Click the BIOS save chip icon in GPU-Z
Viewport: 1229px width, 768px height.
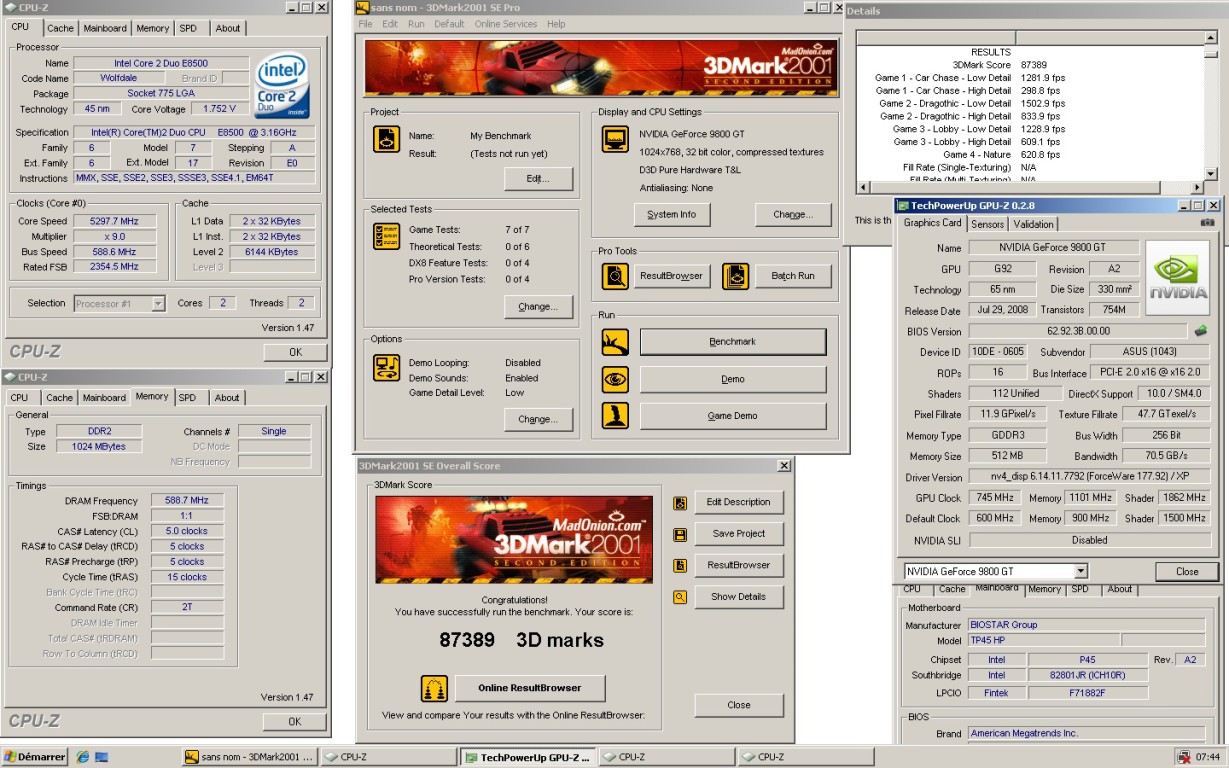click(x=1201, y=331)
